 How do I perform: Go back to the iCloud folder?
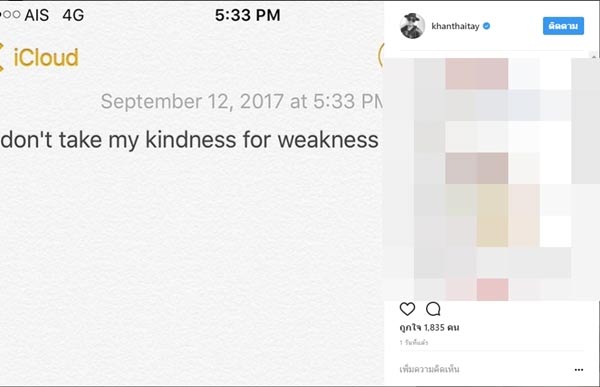point(46,58)
